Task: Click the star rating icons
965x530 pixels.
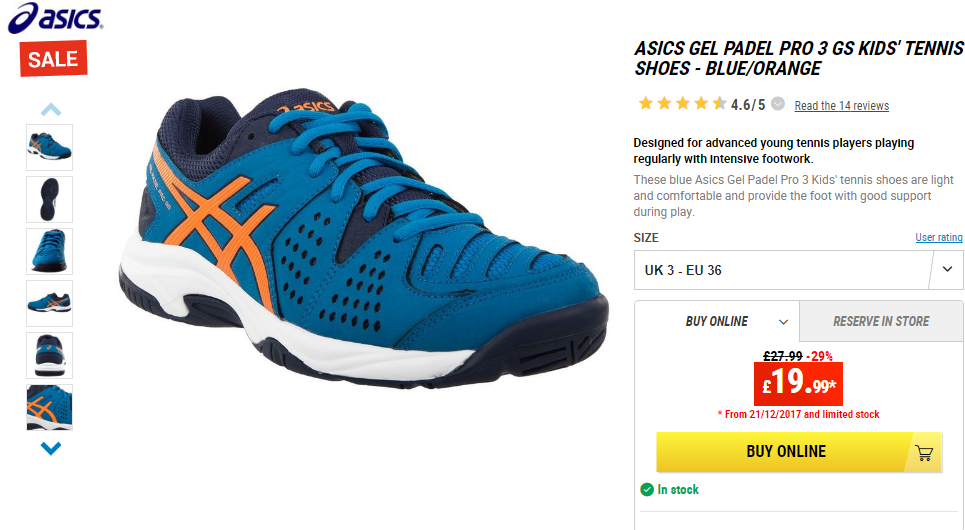Action: pyautogui.click(x=682, y=103)
